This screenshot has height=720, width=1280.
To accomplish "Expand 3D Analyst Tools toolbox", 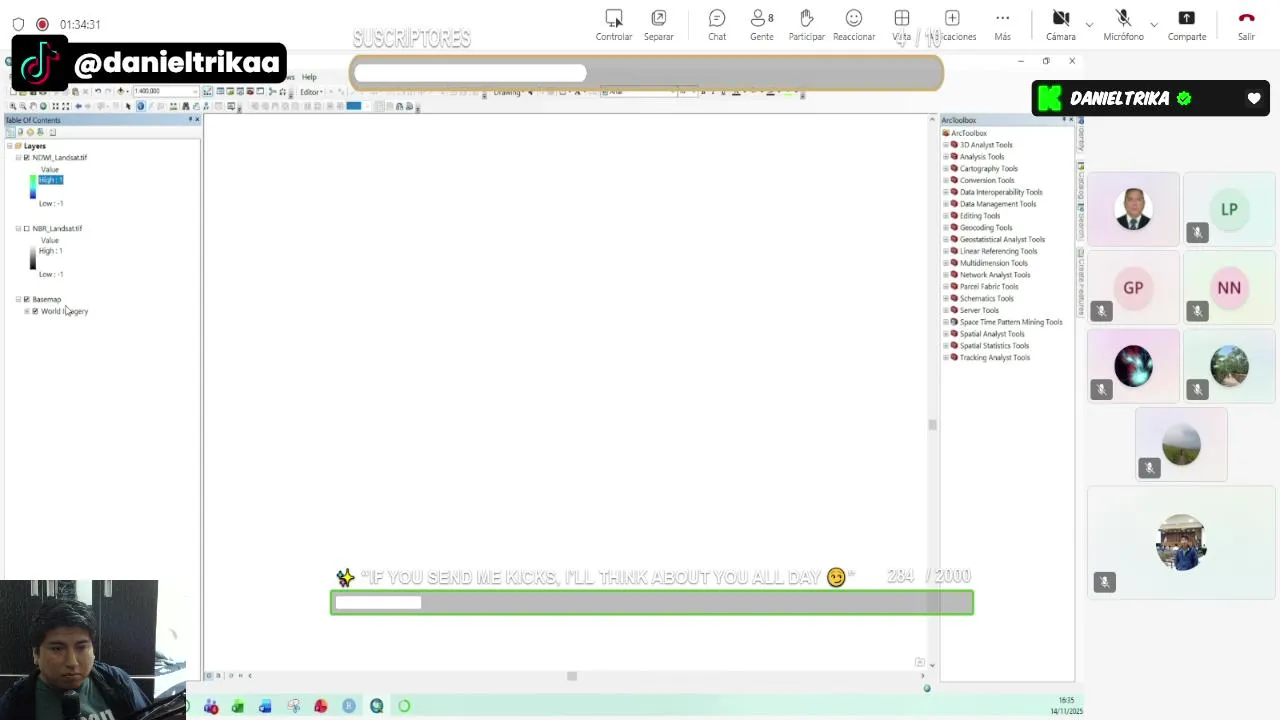I will tap(945, 145).
